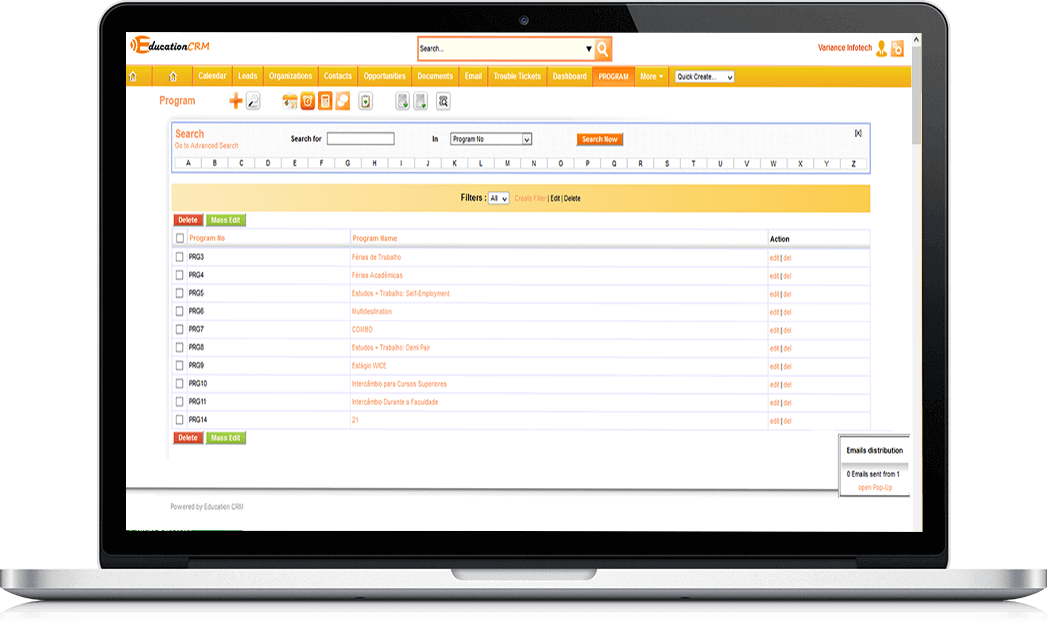Open the Go to Advanced Search link
The image size is (1047, 624).
click(206, 145)
